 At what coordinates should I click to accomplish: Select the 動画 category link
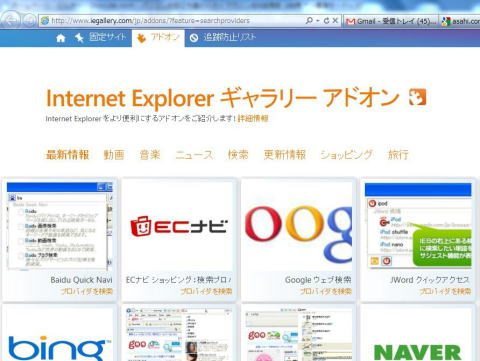[x=114, y=155]
